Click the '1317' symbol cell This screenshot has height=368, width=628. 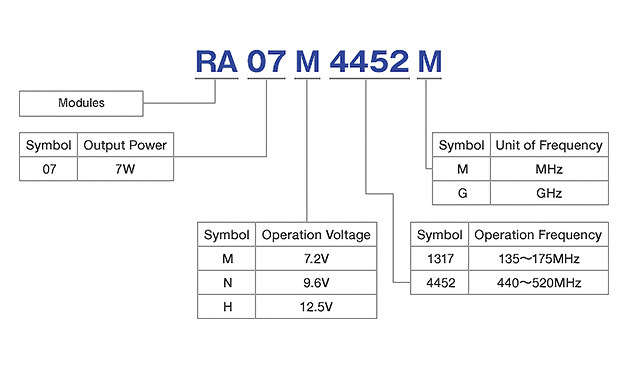(440, 258)
